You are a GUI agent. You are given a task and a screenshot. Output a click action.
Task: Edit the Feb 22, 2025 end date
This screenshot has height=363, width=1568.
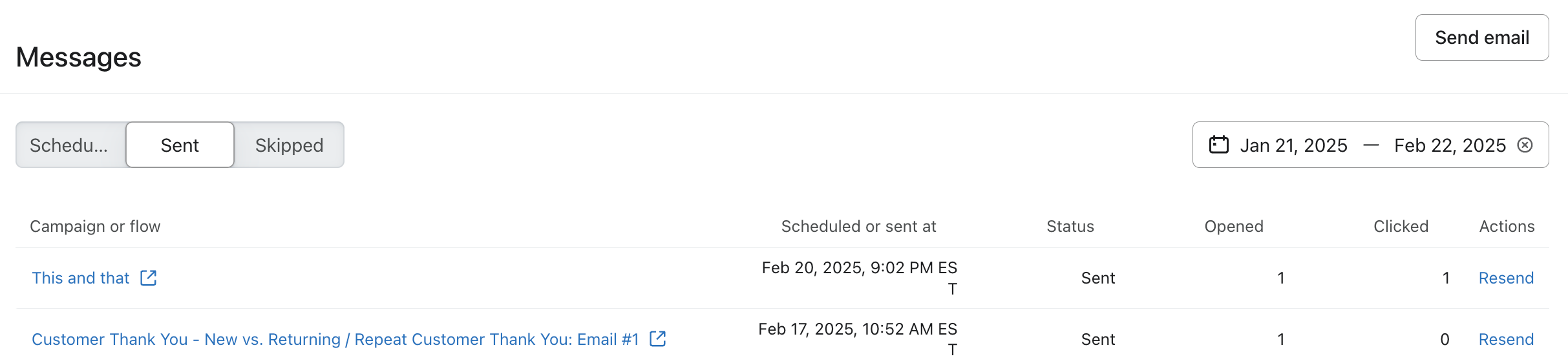(x=1450, y=145)
